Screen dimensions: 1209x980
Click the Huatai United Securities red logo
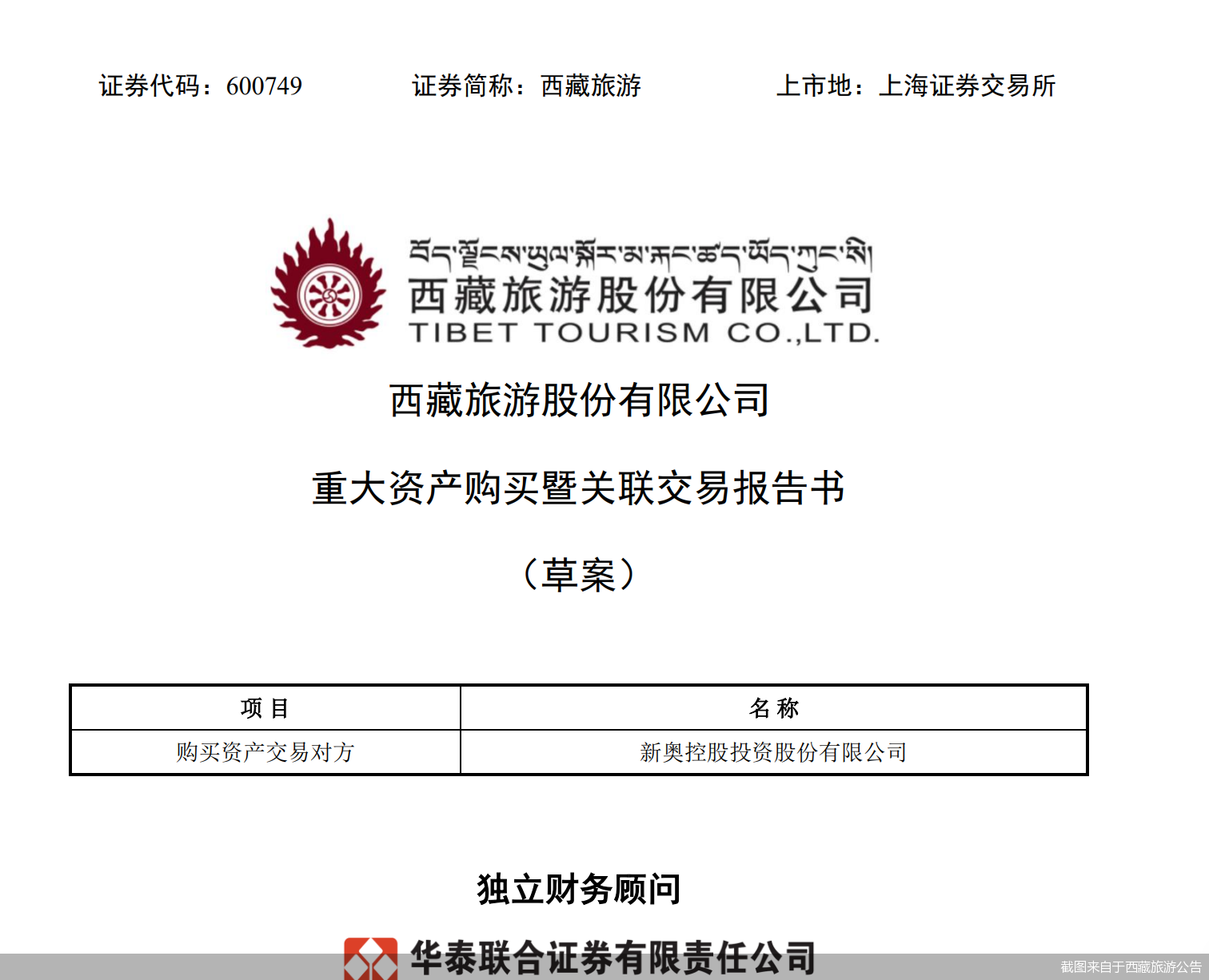pyautogui.click(x=370, y=958)
